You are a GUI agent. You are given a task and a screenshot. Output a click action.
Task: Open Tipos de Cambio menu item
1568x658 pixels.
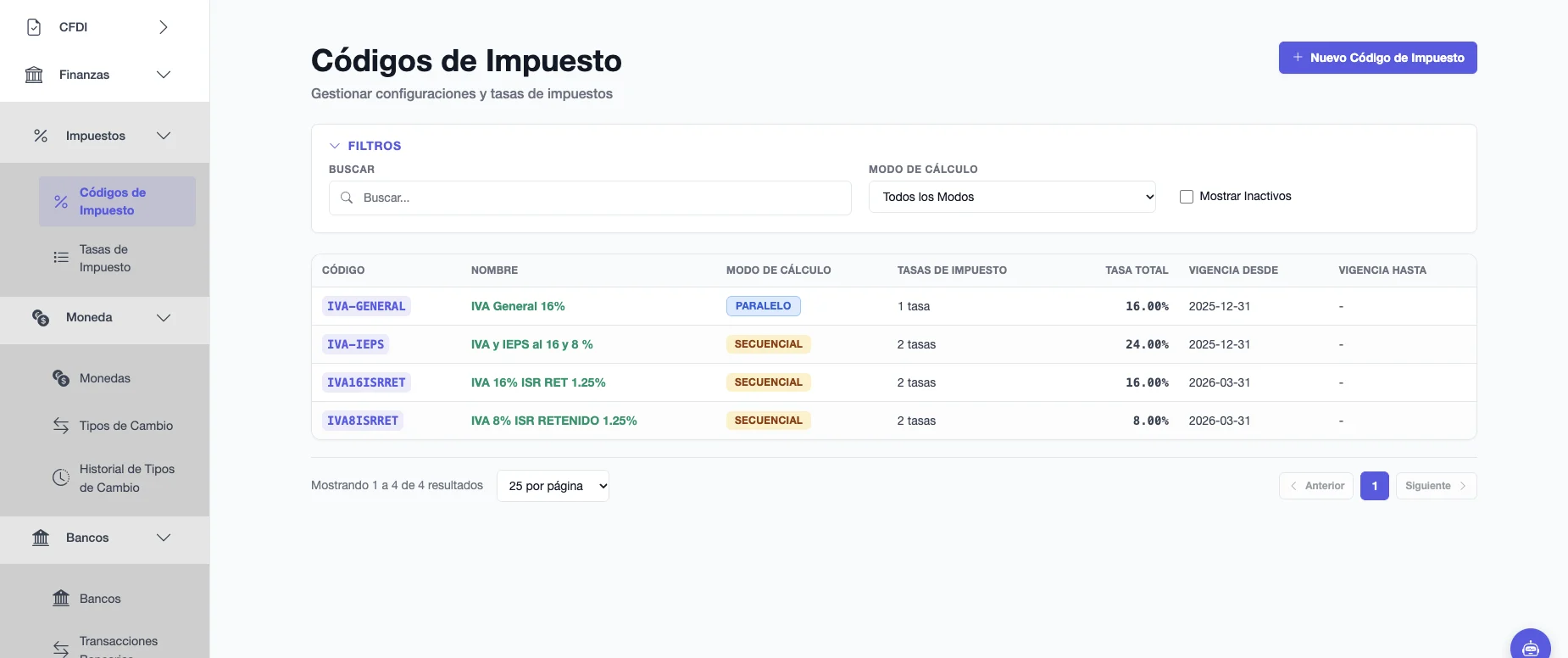tap(117, 426)
